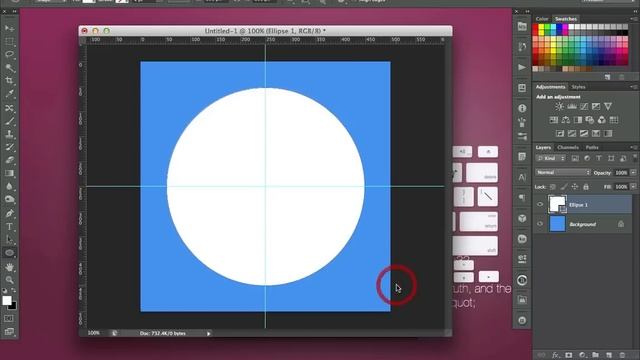Image resolution: width=640 pixels, height=360 pixels.
Task: Select the Brush tool
Action: point(9,121)
